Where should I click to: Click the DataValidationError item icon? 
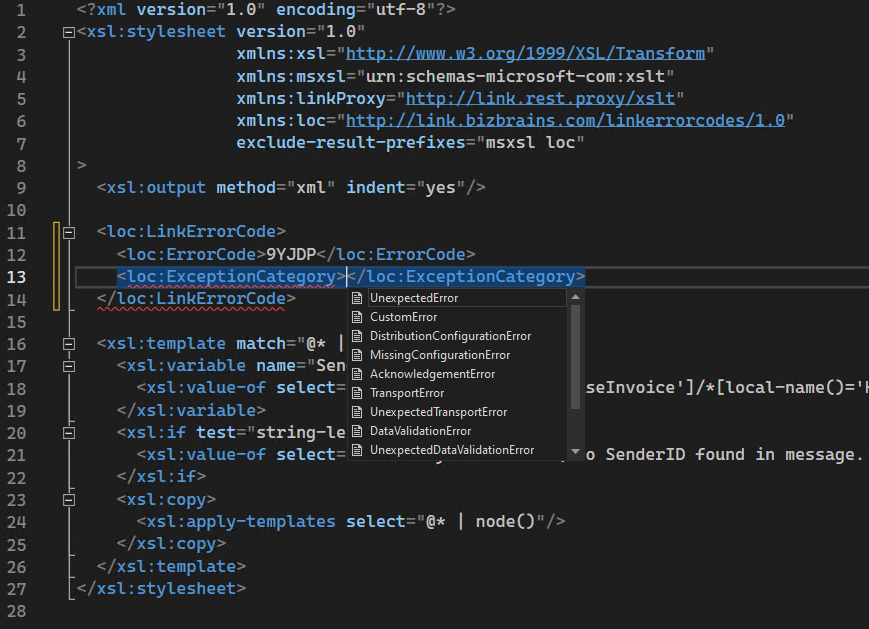click(x=357, y=430)
